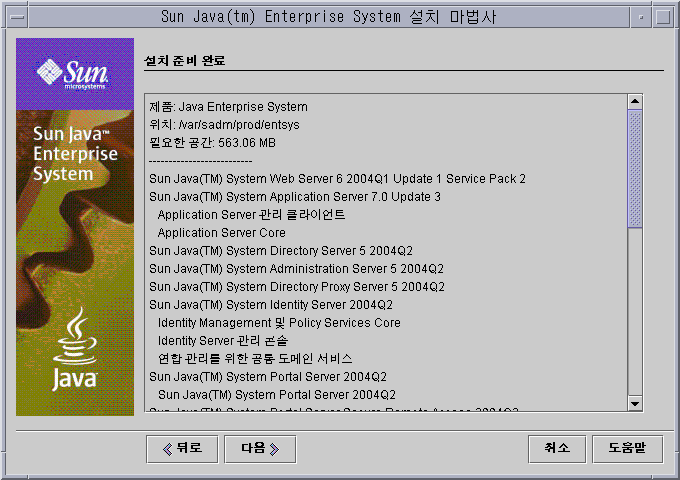Open help via 도움말 button

click(628, 449)
